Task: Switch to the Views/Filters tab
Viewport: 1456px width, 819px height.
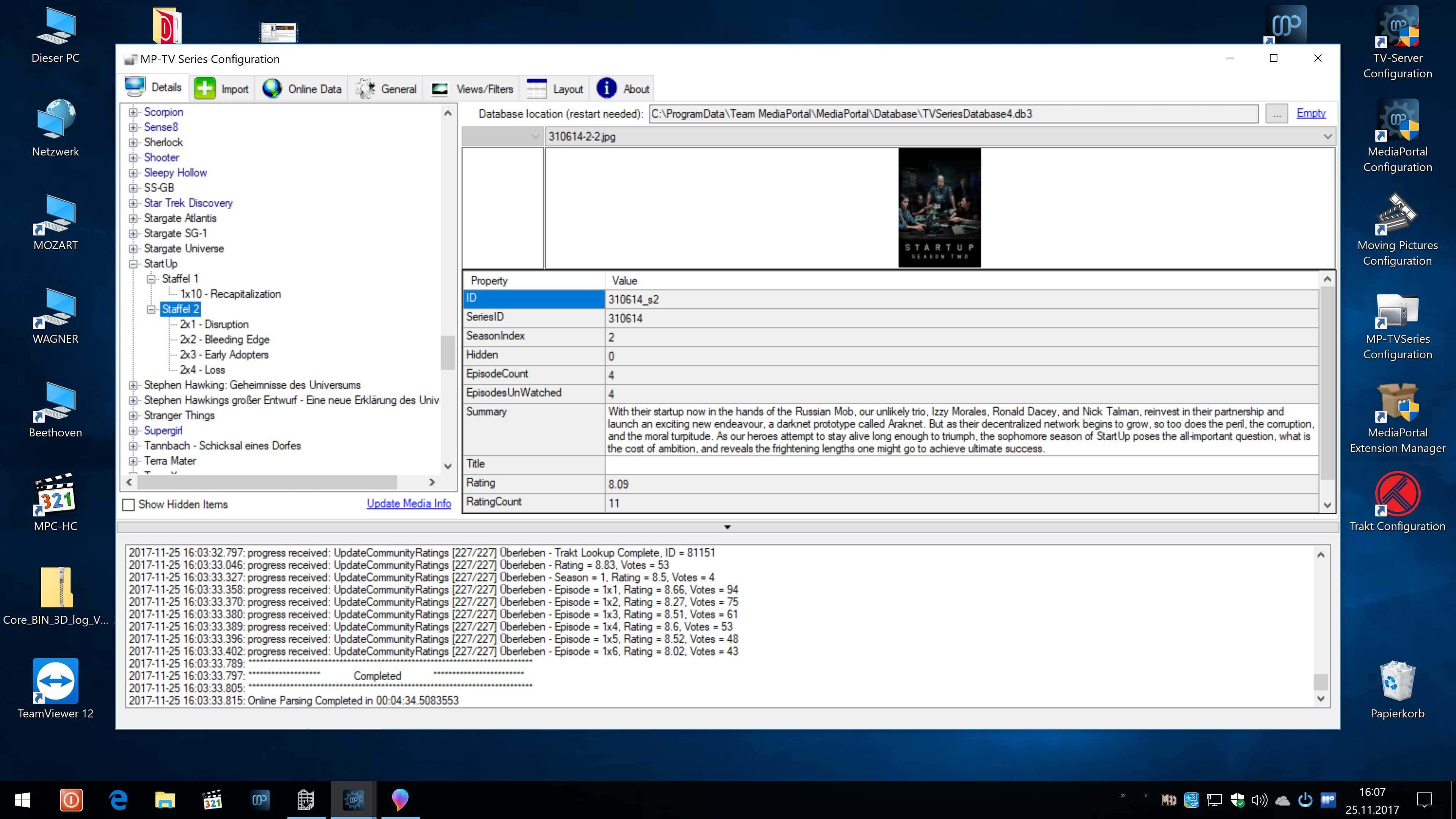Action: (x=472, y=89)
